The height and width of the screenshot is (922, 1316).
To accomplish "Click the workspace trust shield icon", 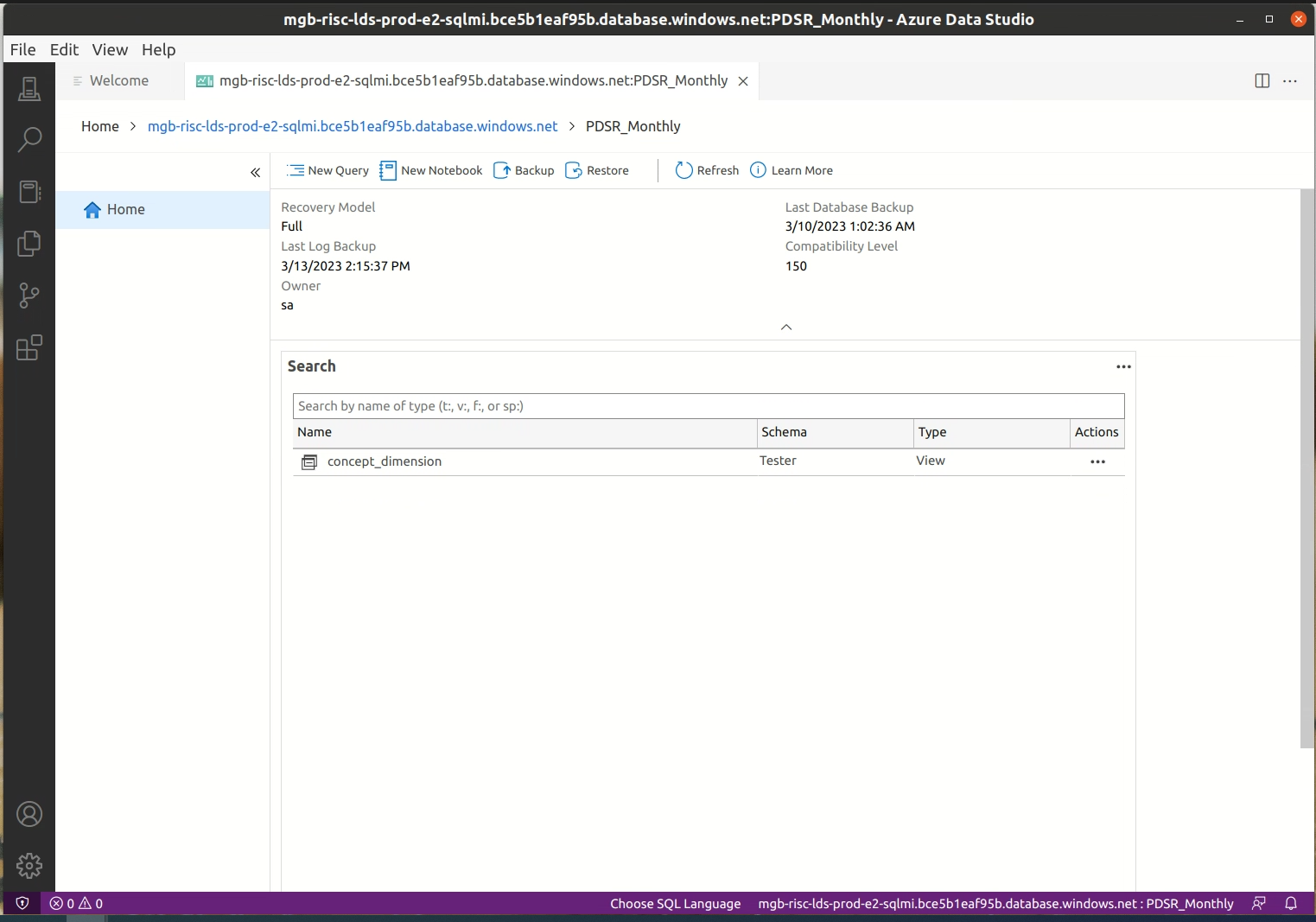I will (22, 904).
